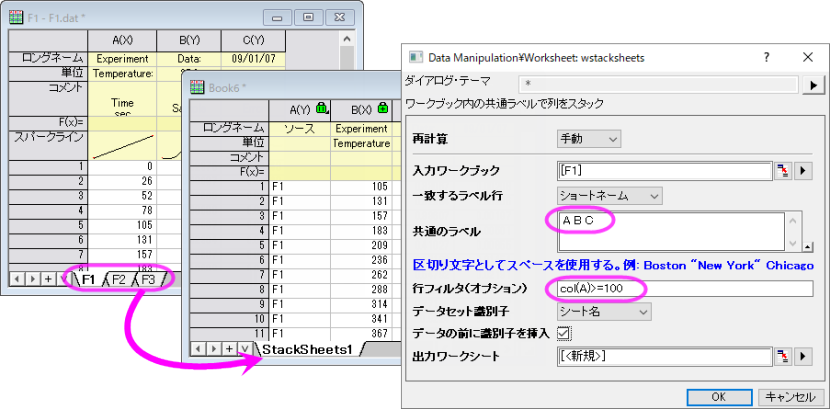
Task: Click add sheet plus button in Book6 window
Action: click(x=229, y=348)
